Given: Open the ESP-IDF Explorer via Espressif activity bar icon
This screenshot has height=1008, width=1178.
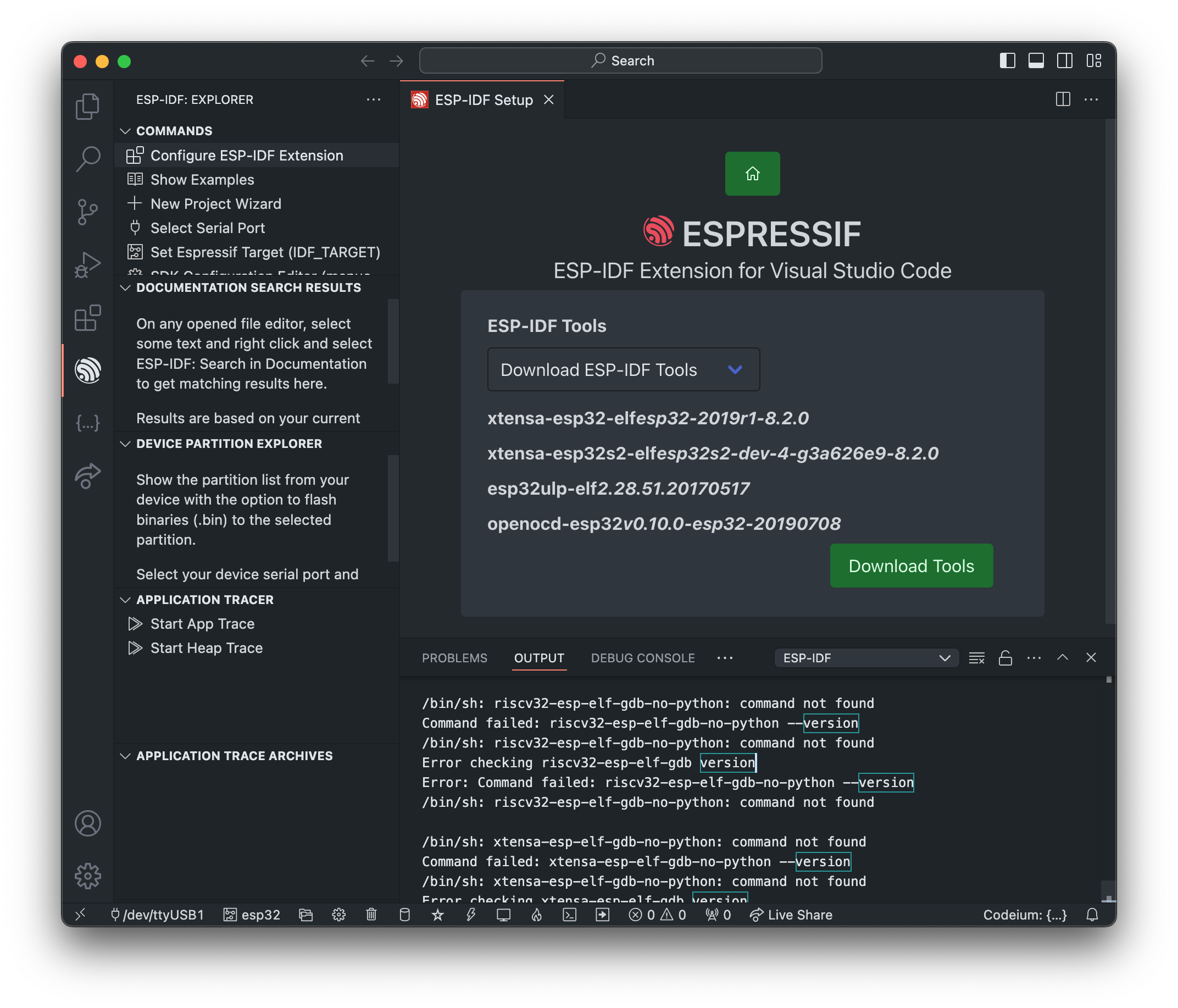Looking at the screenshot, I should click(88, 370).
